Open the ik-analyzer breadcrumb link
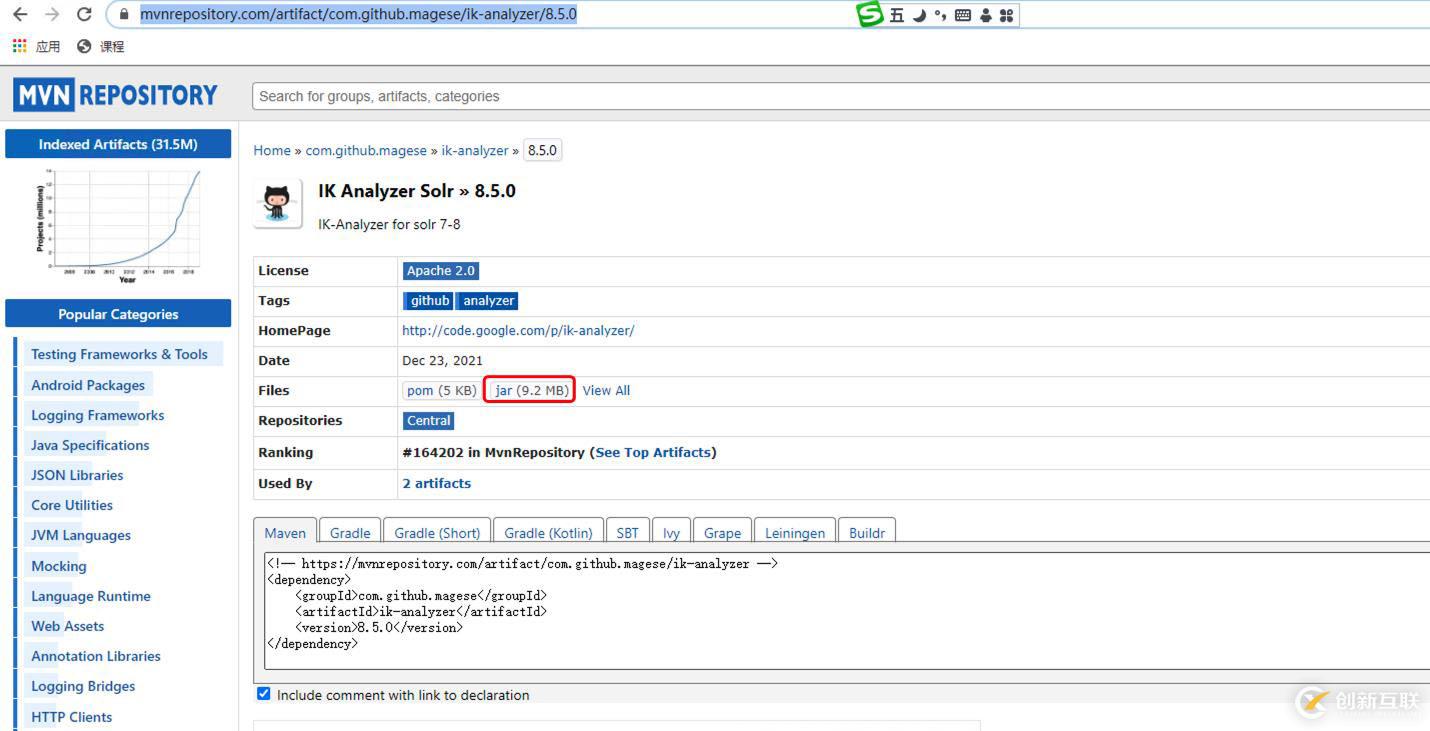The height and width of the screenshot is (731, 1430). point(475,150)
